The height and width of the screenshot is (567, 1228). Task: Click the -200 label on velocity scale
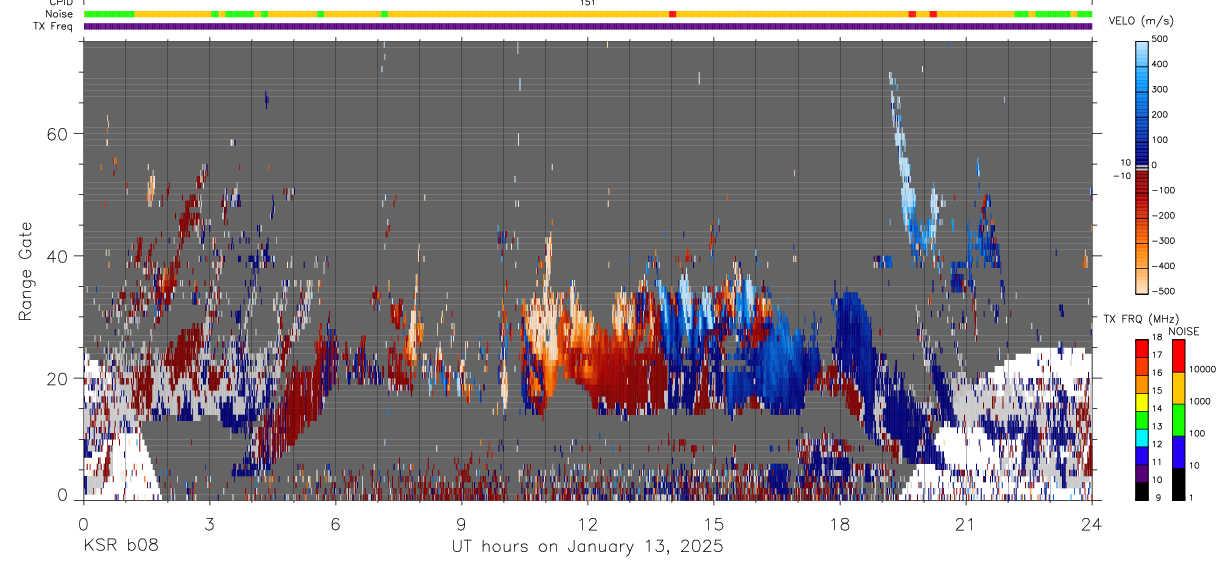point(1165,216)
